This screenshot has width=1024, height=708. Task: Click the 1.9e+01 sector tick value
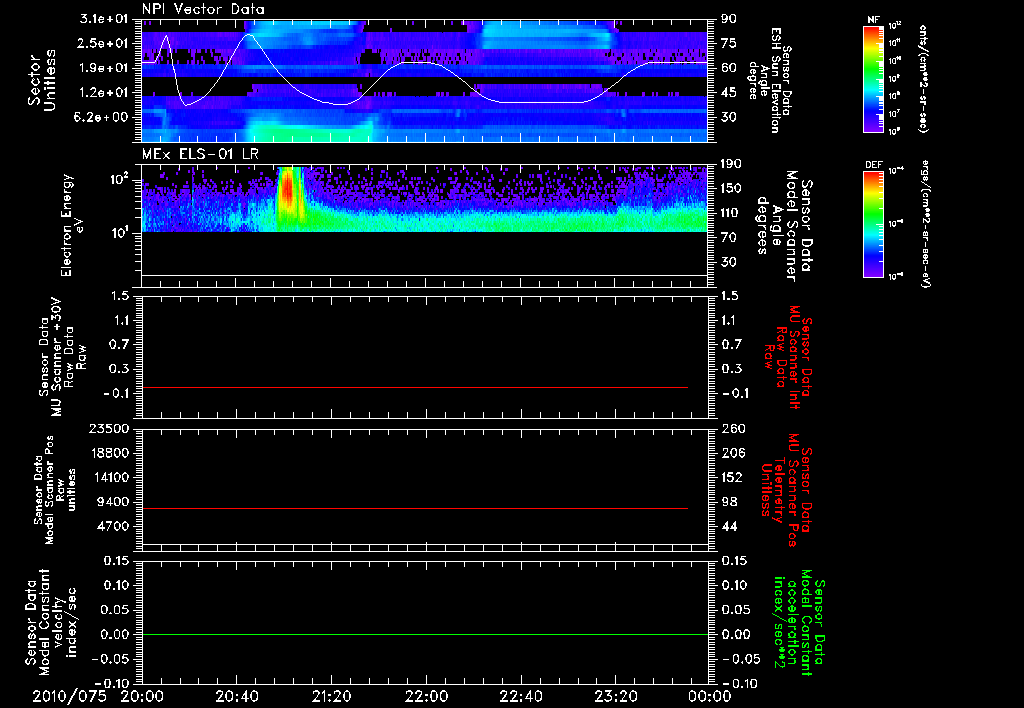[x=104, y=68]
